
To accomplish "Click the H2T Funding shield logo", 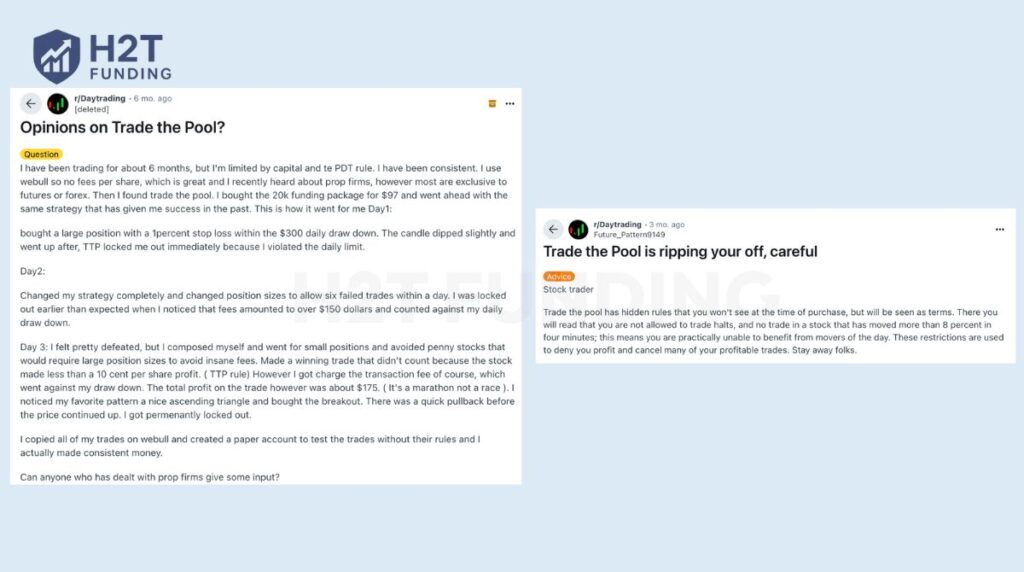I will point(56,56).
